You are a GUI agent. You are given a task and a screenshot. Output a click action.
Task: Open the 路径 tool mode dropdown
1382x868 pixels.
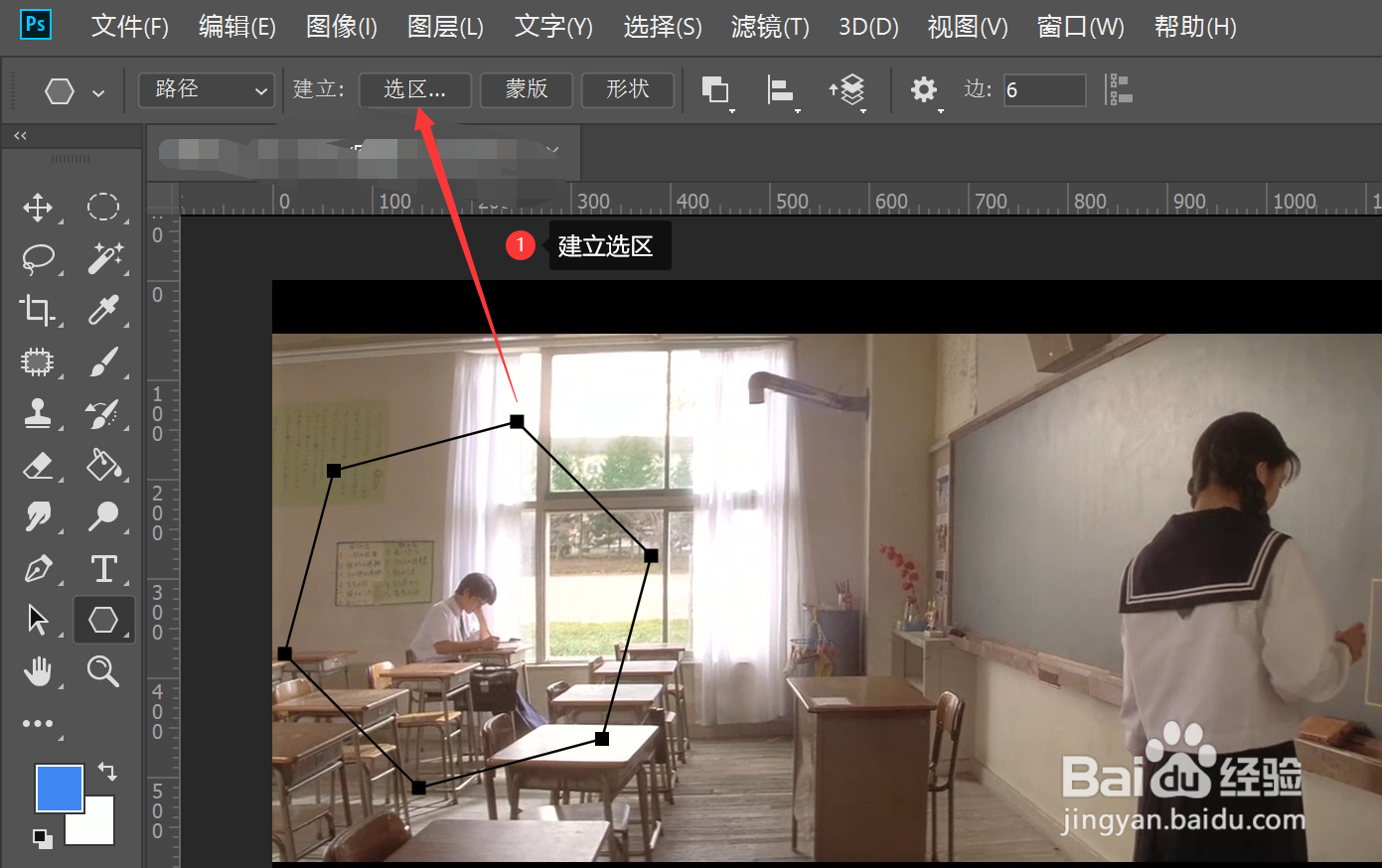207,89
